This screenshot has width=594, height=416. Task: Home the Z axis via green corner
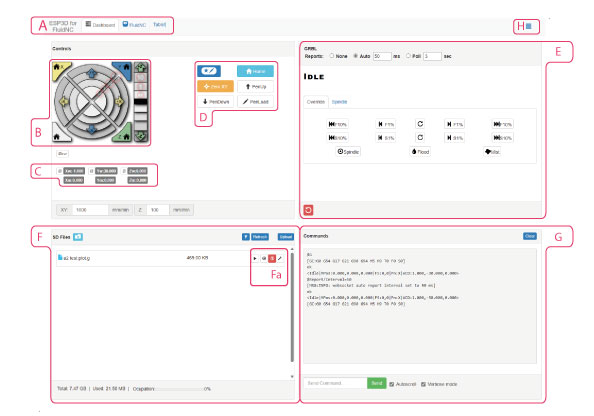(124, 134)
